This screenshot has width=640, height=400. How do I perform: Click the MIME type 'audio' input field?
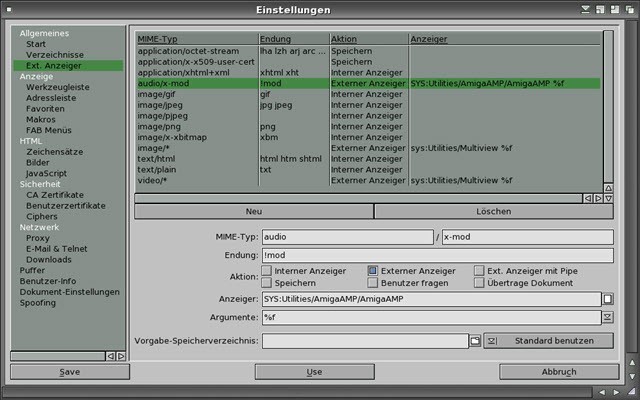(348, 237)
